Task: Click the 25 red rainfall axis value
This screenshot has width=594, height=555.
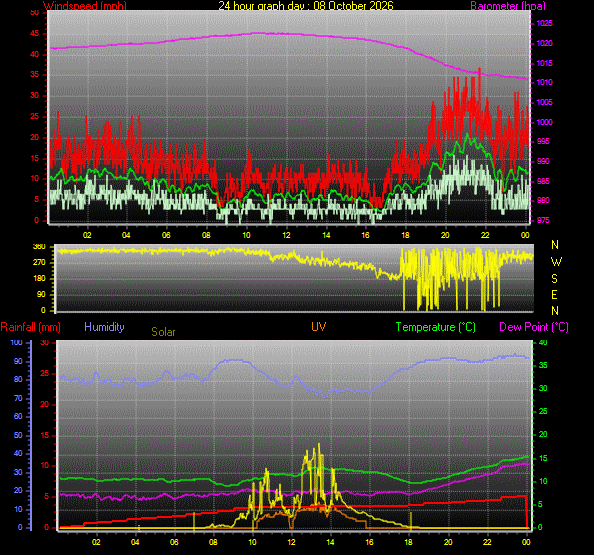Action: (x=45, y=374)
